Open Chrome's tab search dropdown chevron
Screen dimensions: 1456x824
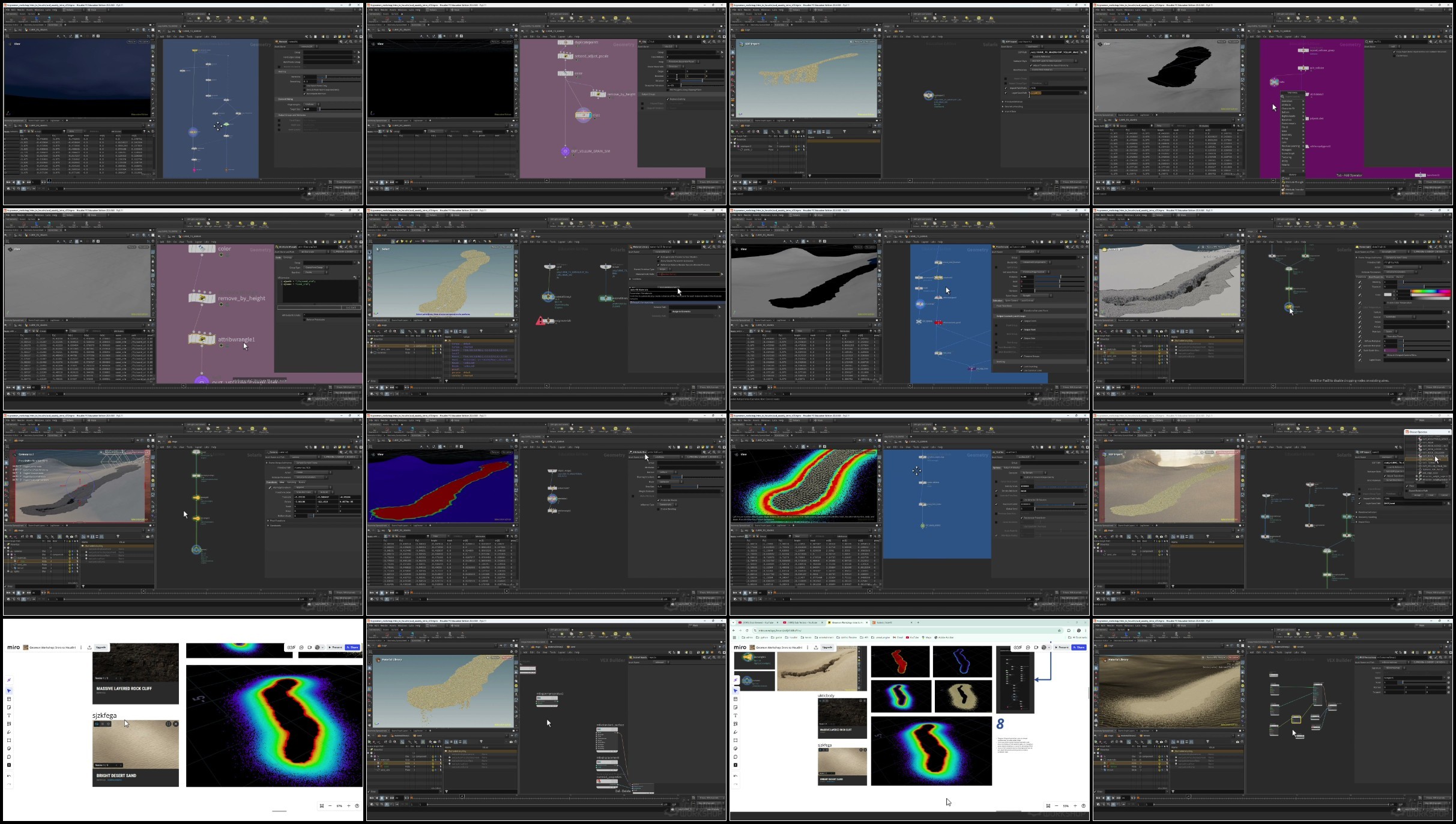point(734,622)
